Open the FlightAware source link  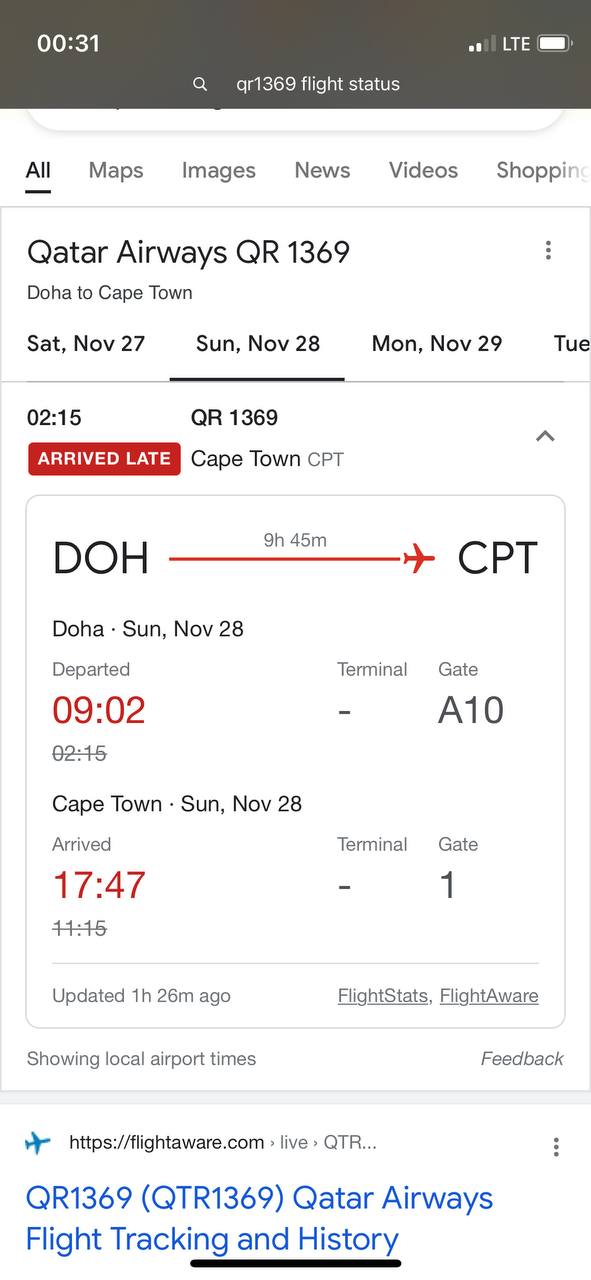tap(489, 996)
